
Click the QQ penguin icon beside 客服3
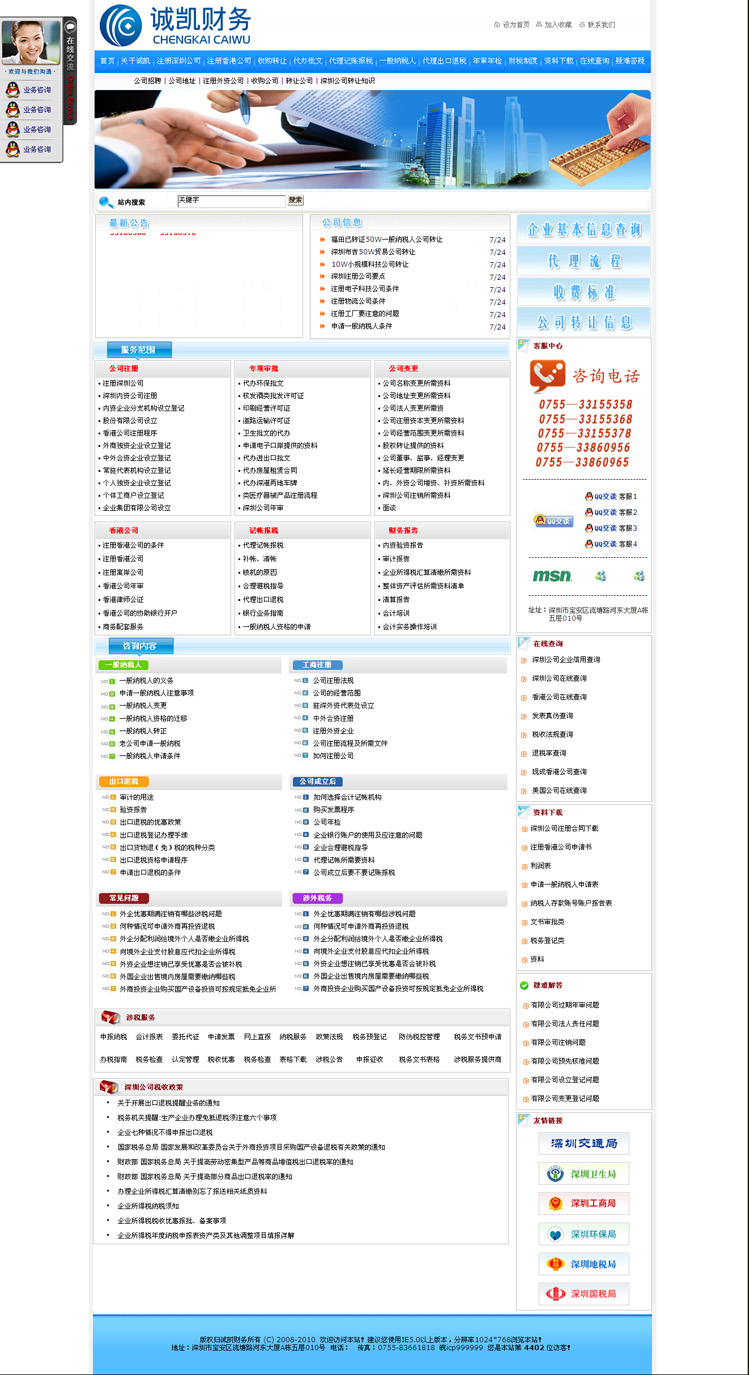coord(589,528)
